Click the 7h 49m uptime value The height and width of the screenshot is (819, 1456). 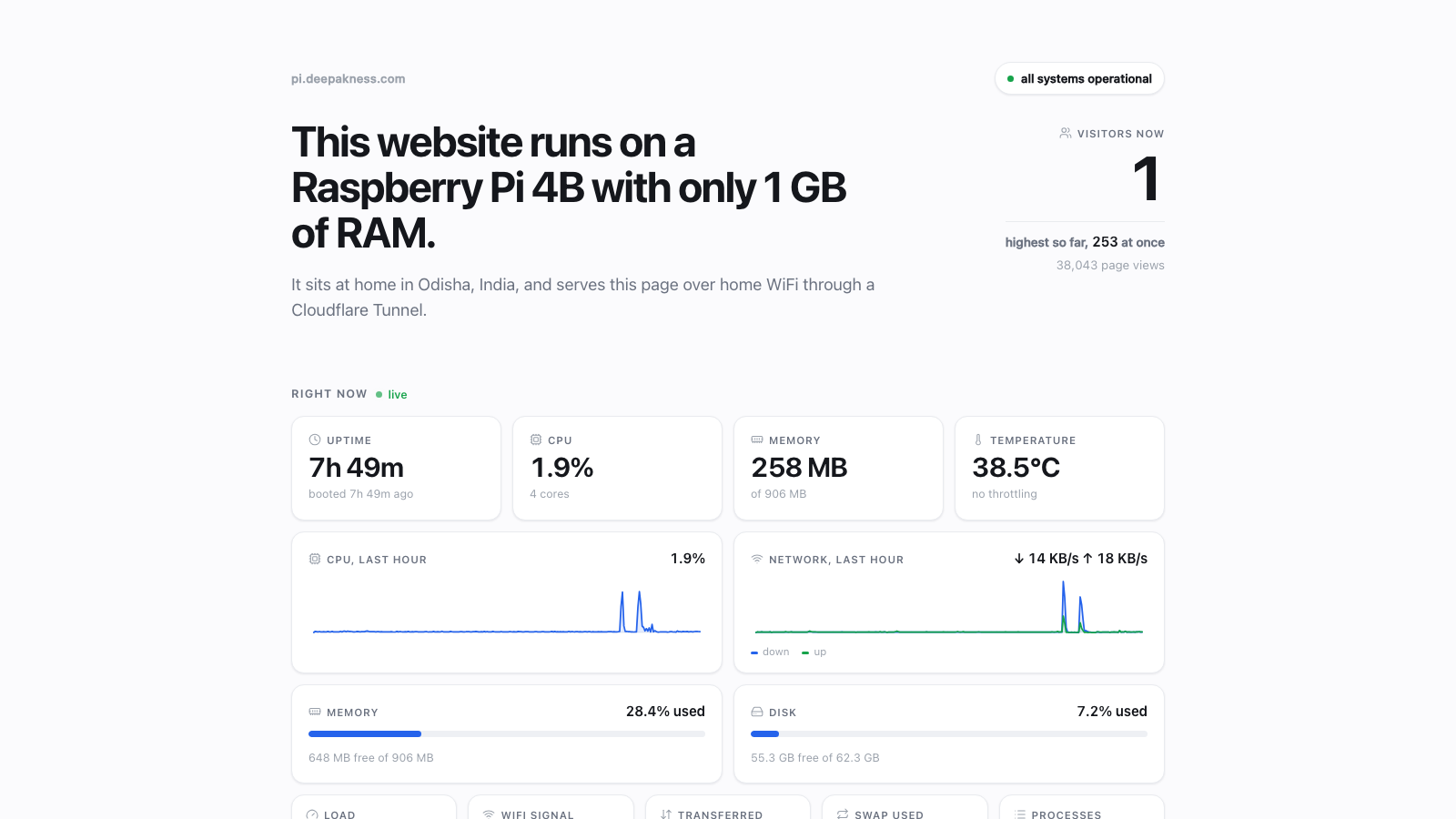(x=357, y=468)
